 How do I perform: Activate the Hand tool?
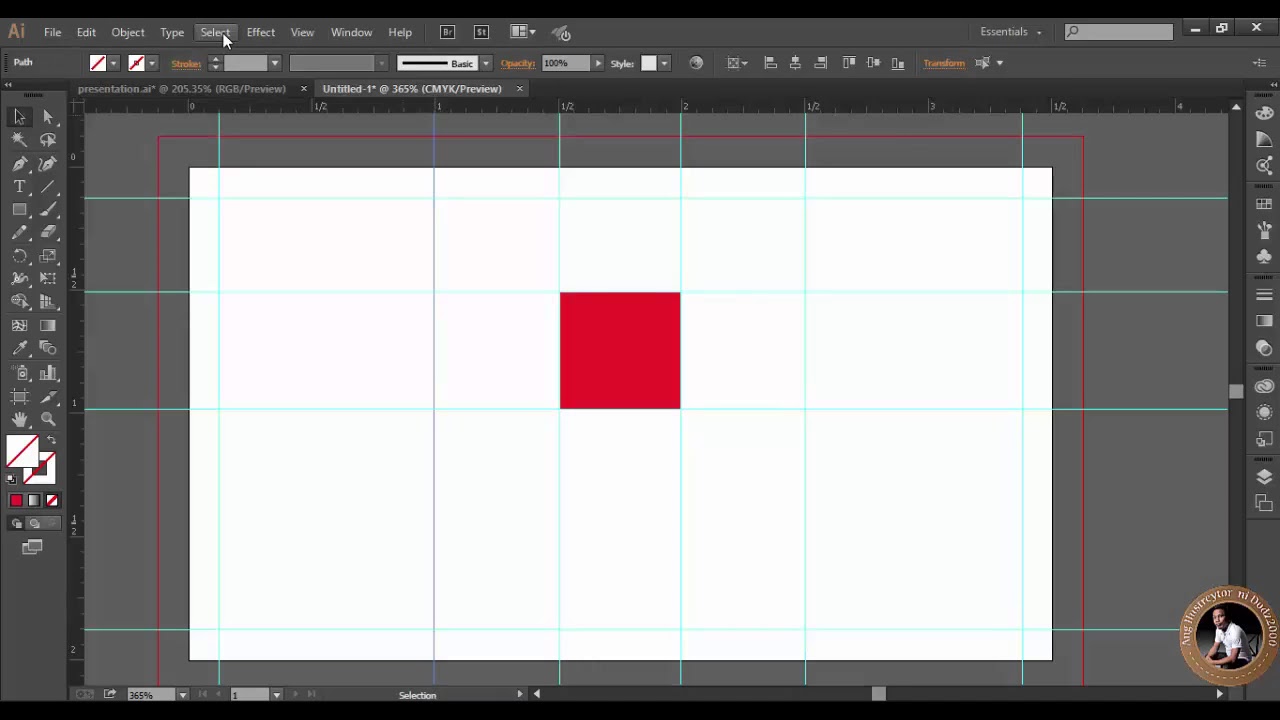pos(19,419)
